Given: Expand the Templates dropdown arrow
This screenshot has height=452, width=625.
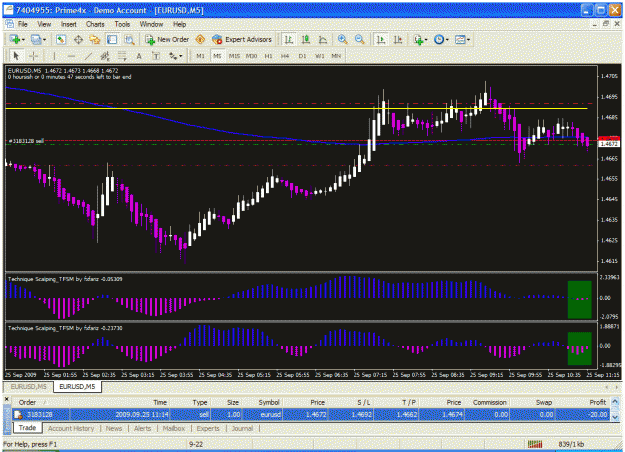Looking at the screenshot, I should point(468,39).
